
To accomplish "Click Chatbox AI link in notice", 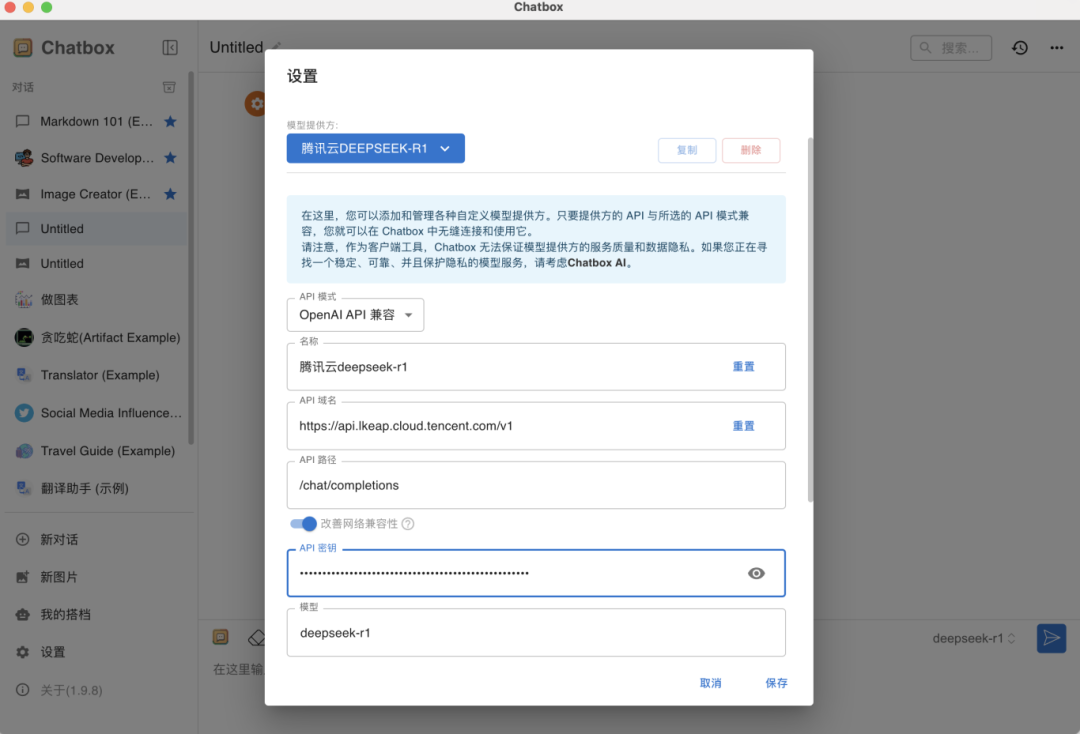I will 596,263.
